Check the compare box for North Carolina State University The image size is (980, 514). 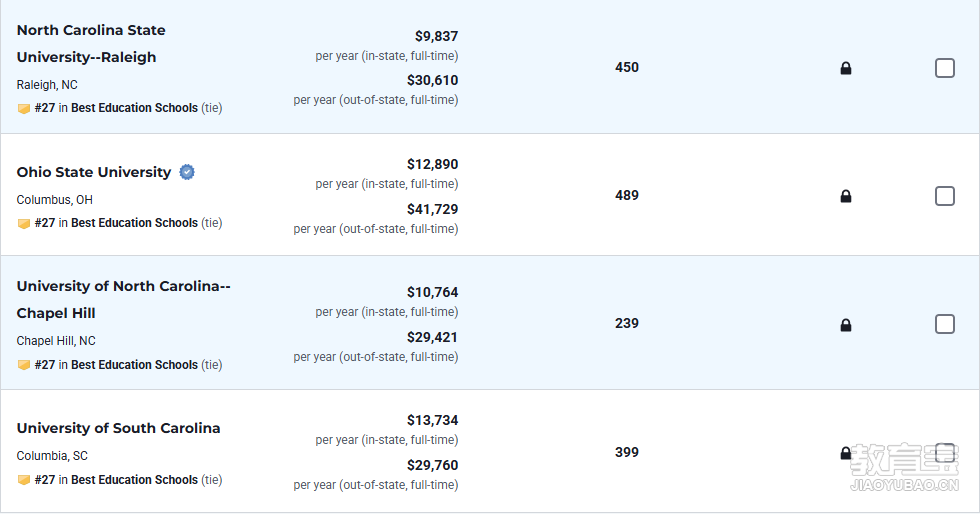944,68
